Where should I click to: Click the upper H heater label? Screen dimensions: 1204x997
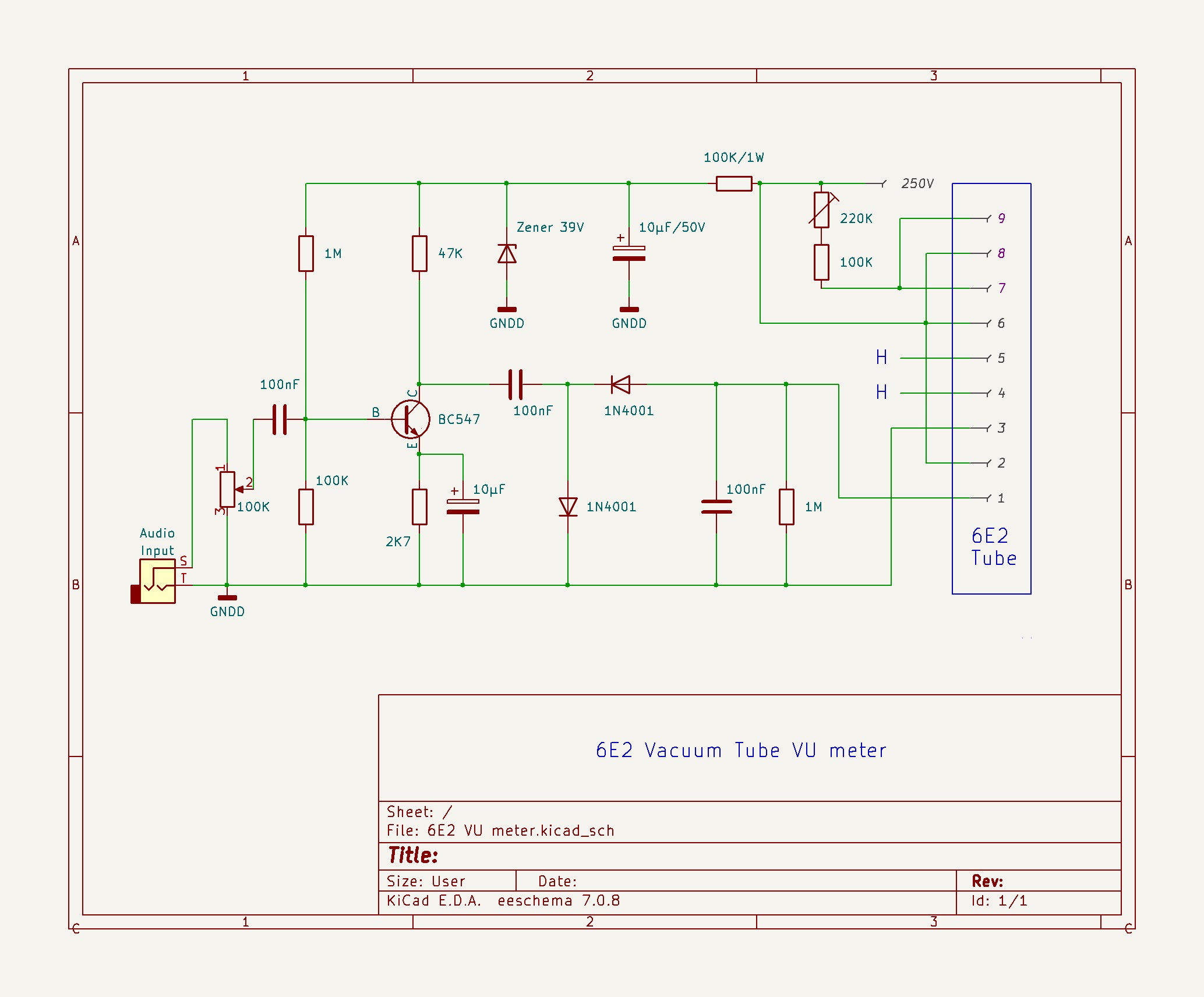click(881, 357)
